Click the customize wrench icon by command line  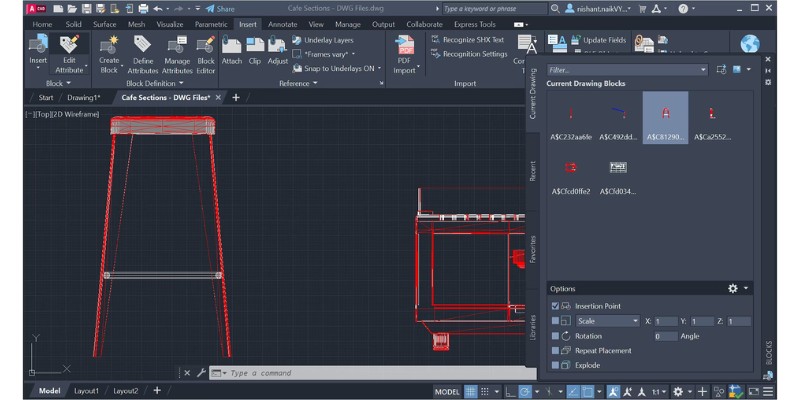(201, 373)
